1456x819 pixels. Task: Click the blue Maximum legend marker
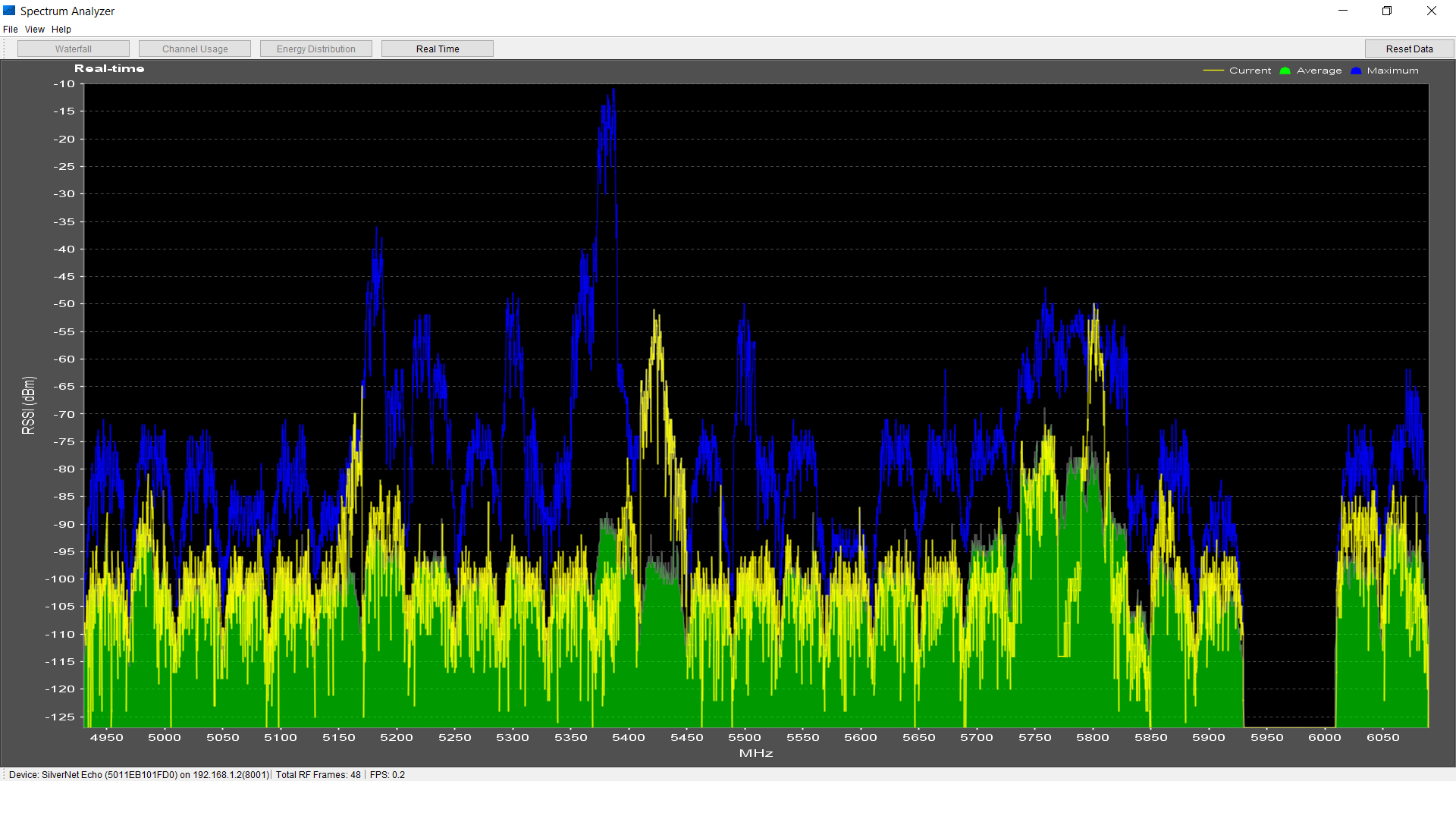[x=1356, y=71]
